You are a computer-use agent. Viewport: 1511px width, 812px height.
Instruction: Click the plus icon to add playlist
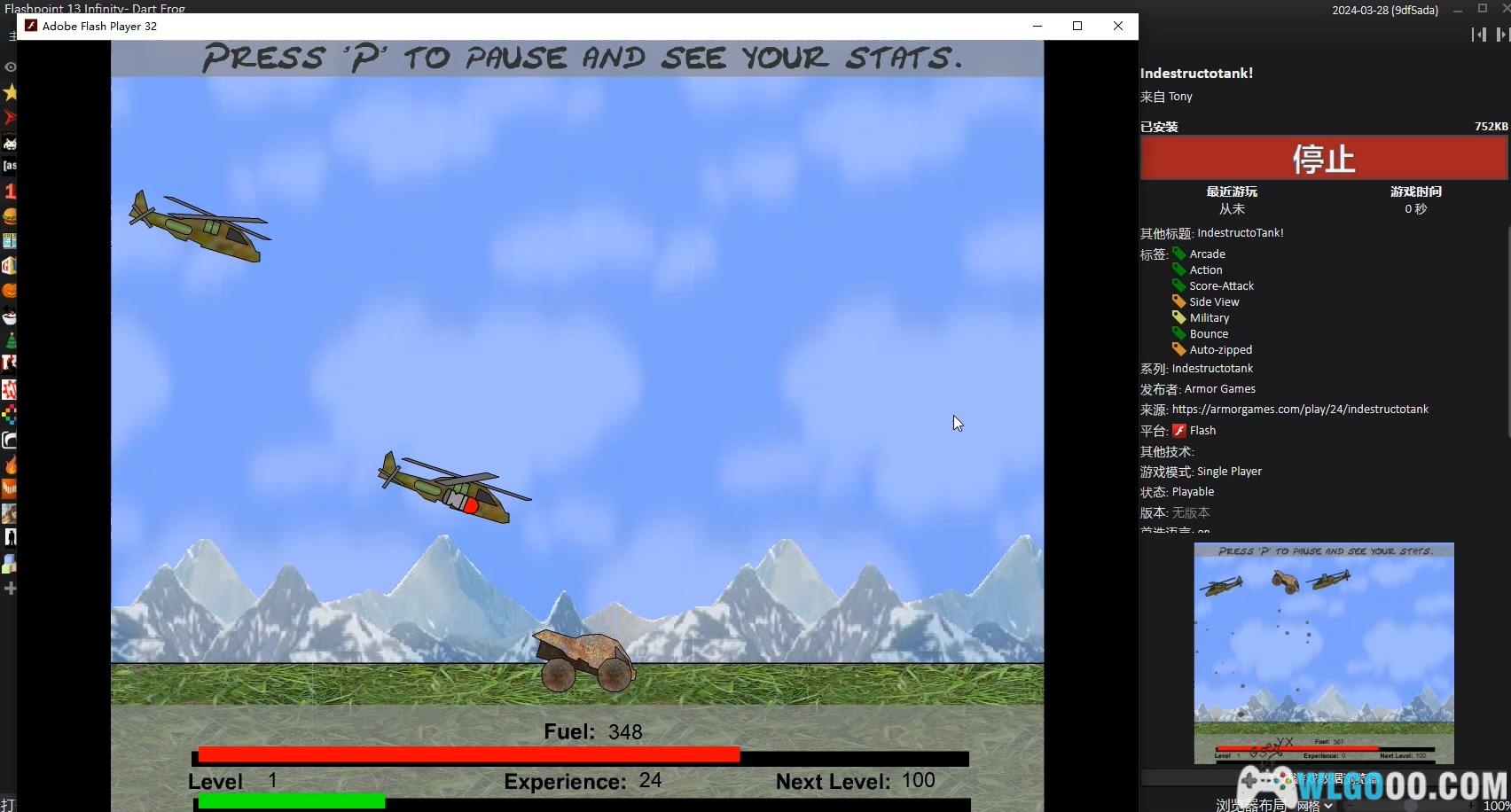(x=10, y=588)
